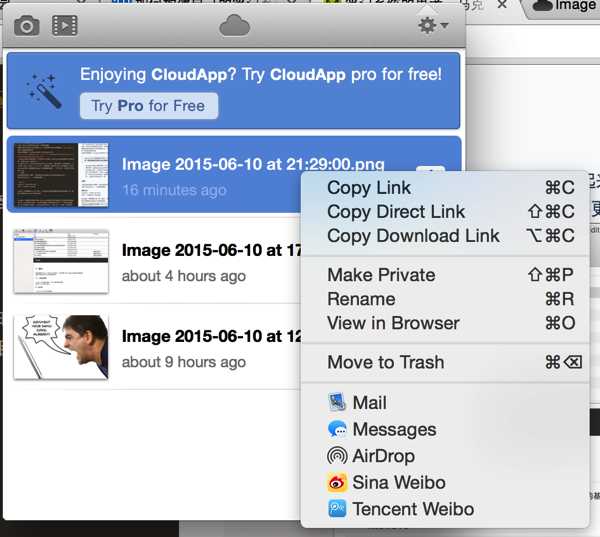
Task: Share to Tencent Weibo menu entry
Action: [445, 509]
